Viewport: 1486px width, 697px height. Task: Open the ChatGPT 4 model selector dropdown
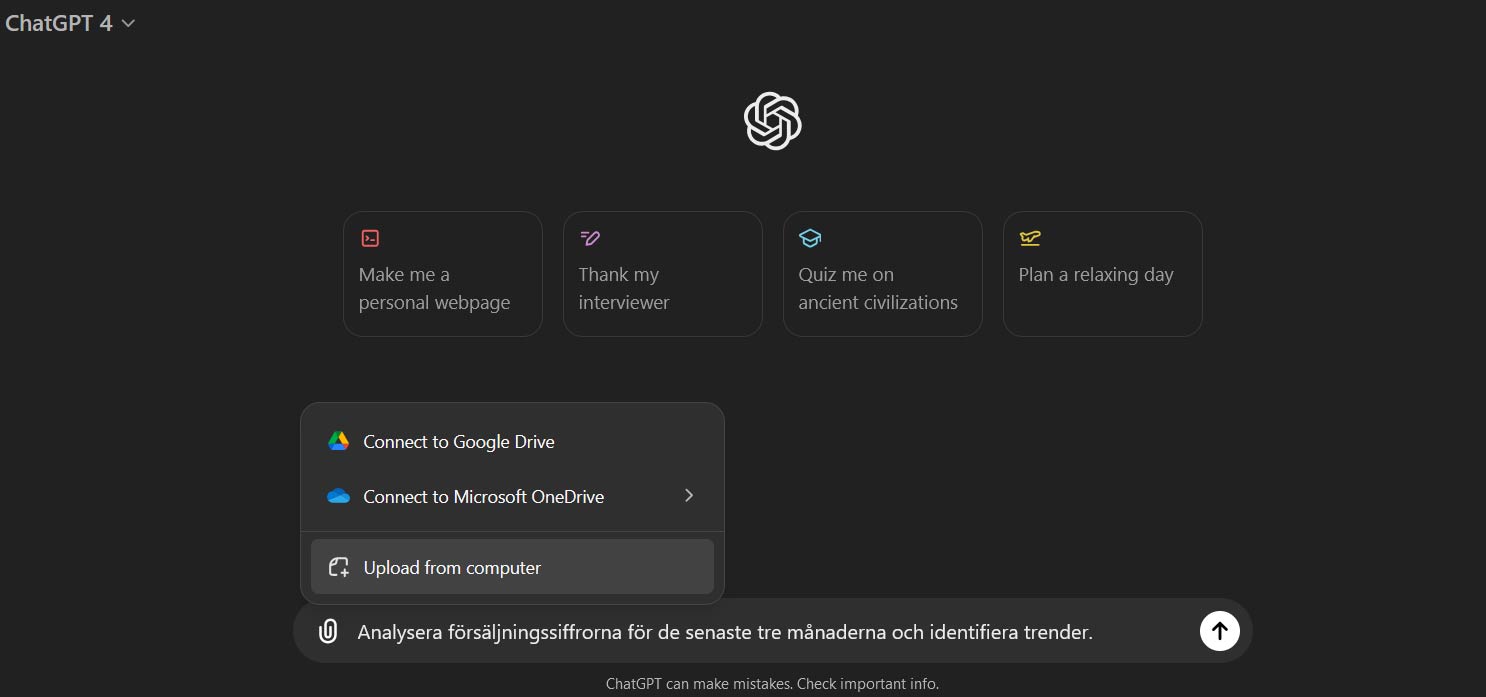[69, 23]
